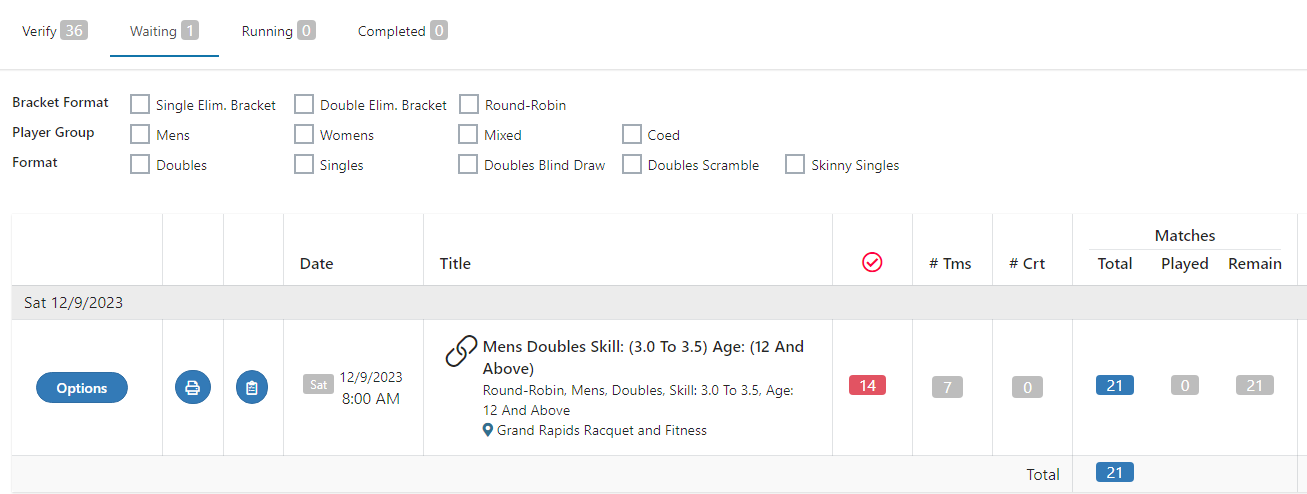The image size is (1307, 494).
Task: Toggle the Mens player group checkbox
Action: (140, 134)
